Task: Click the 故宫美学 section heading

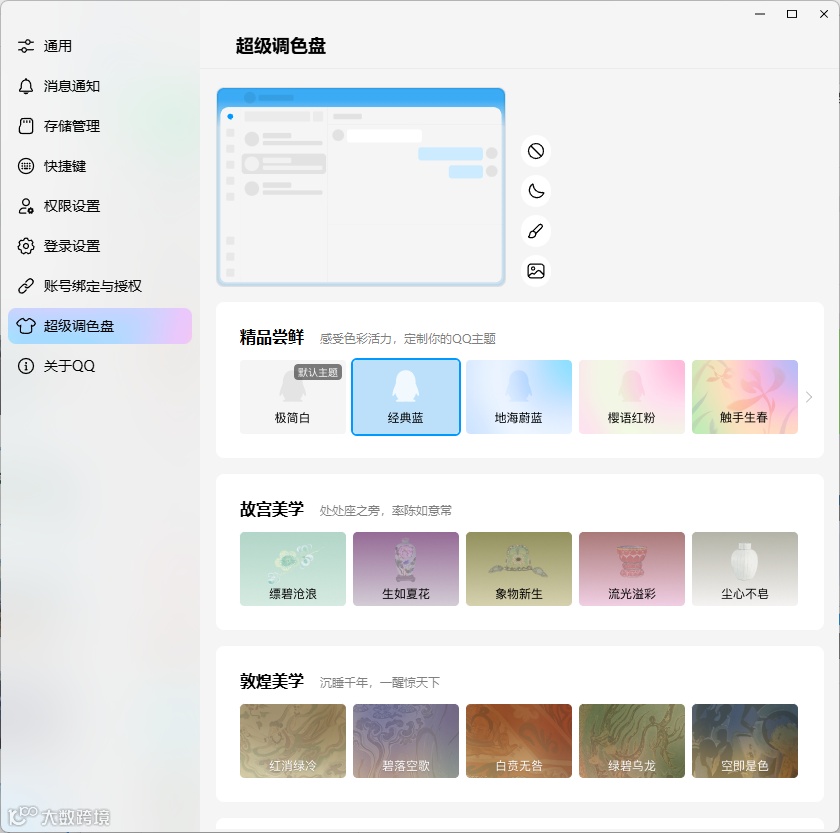Action: pos(272,509)
